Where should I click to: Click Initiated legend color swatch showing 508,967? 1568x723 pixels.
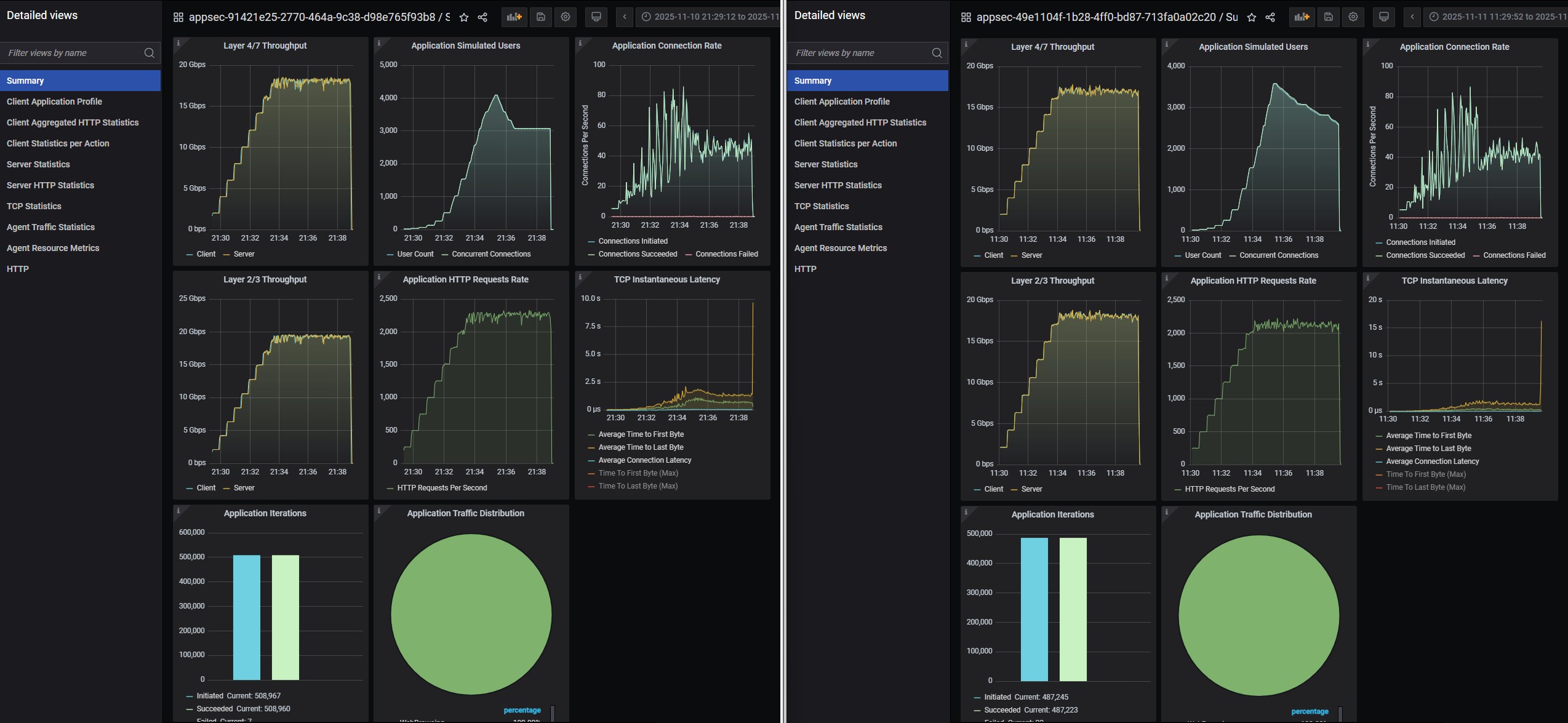[x=190, y=696]
